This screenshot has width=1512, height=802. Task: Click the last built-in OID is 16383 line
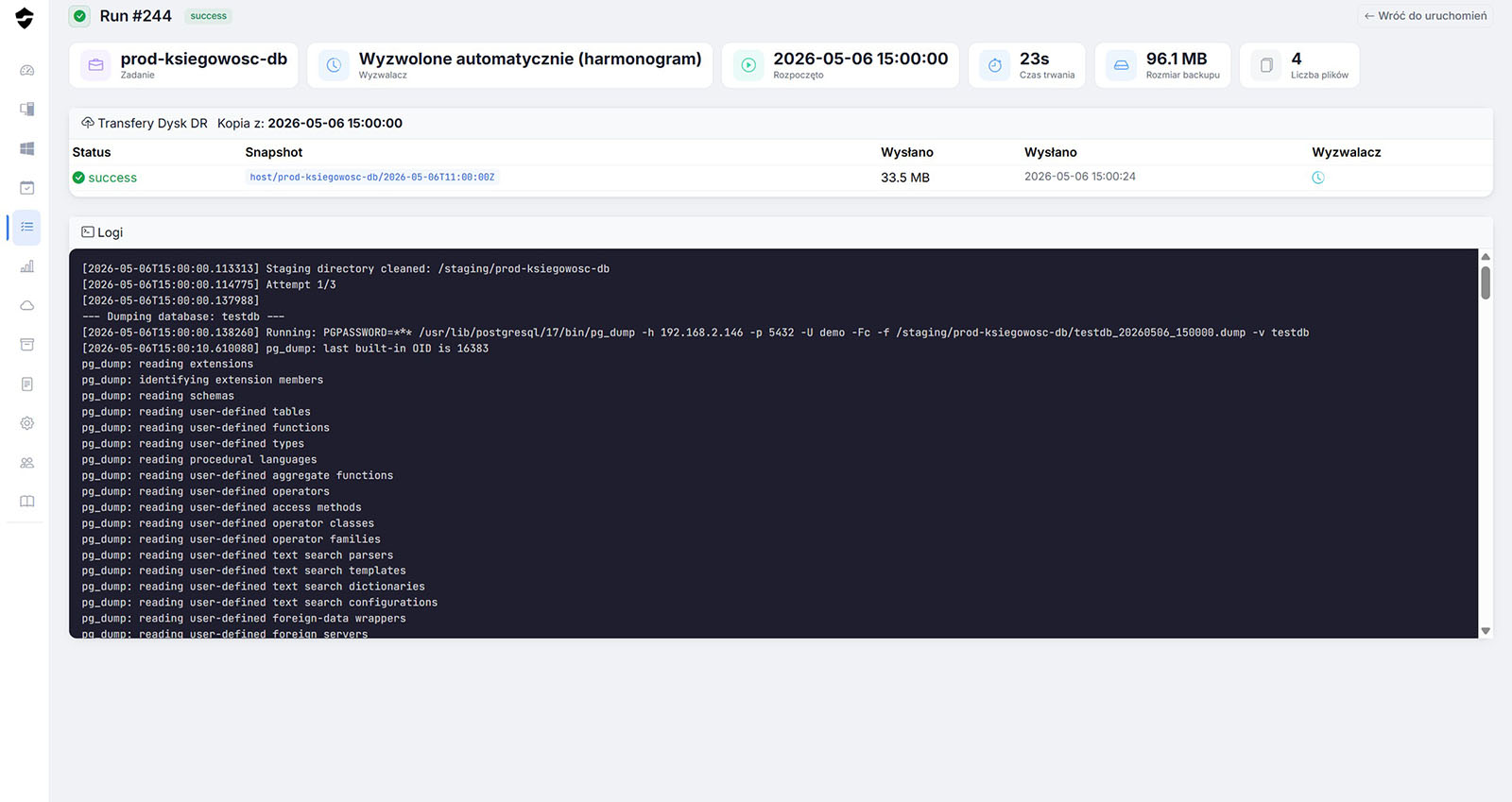pos(285,349)
